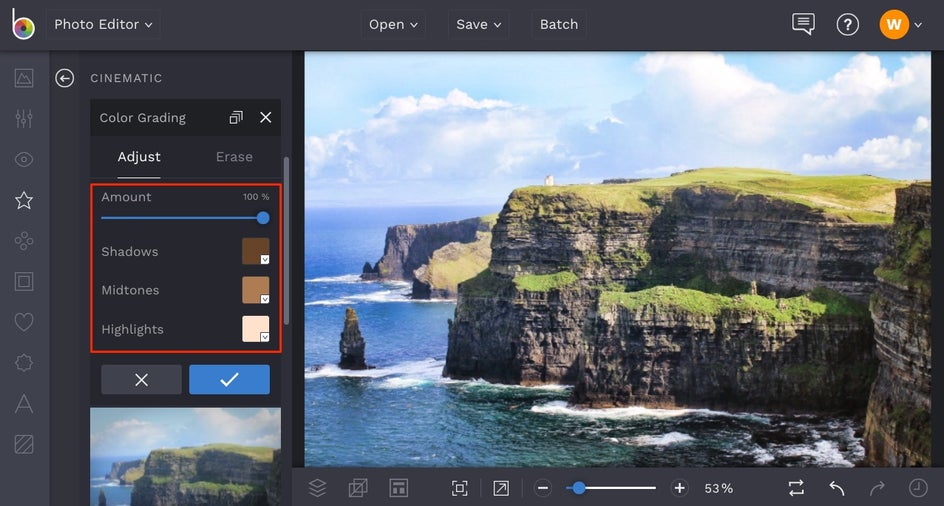Open the Image Manager sidebar icon
The height and width of the screenshot is (506, 944).
pyautogui.click(x=24, y=78)
